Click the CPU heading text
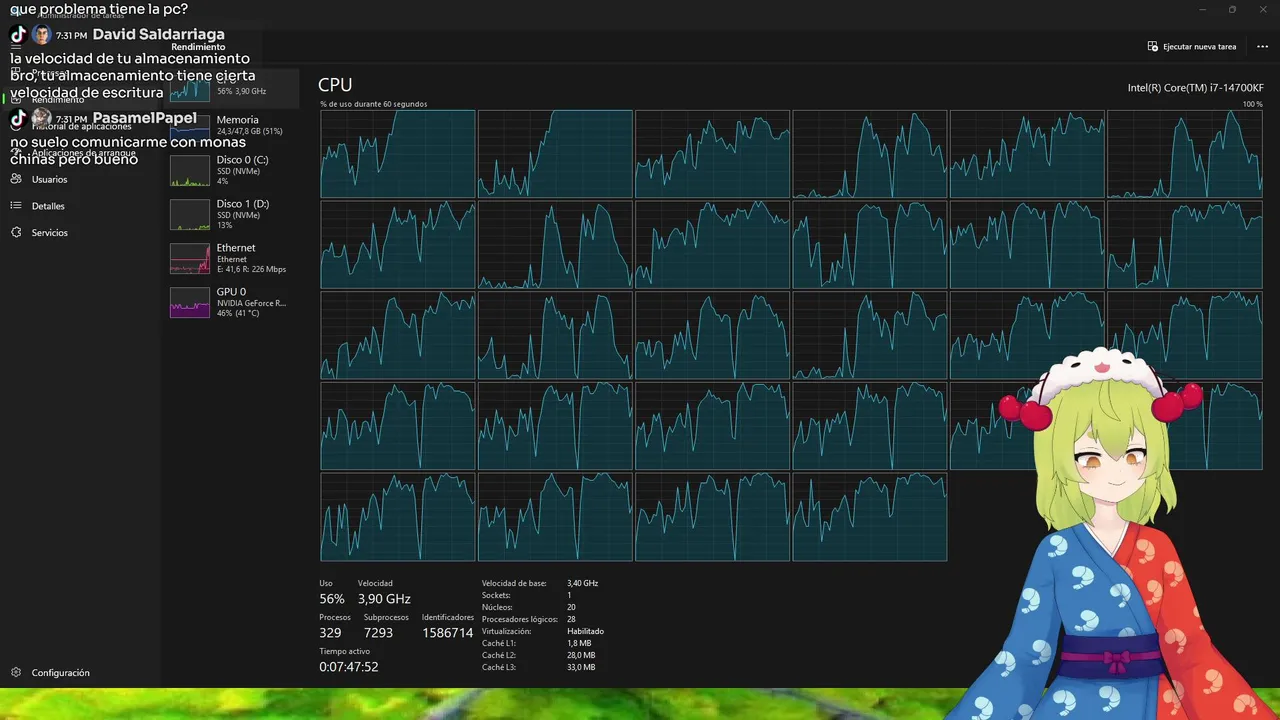1280x720 pixels. [335, 85]
